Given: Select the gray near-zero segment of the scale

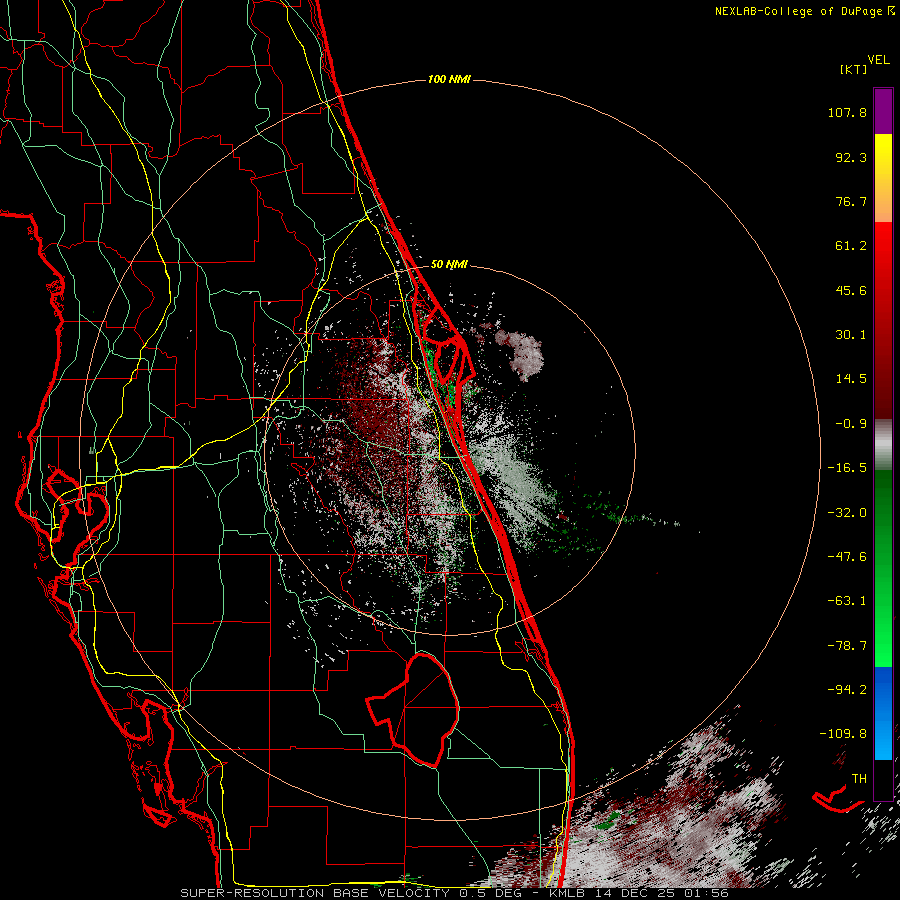Looking at the screenshot, I should (x=883, y=445).
